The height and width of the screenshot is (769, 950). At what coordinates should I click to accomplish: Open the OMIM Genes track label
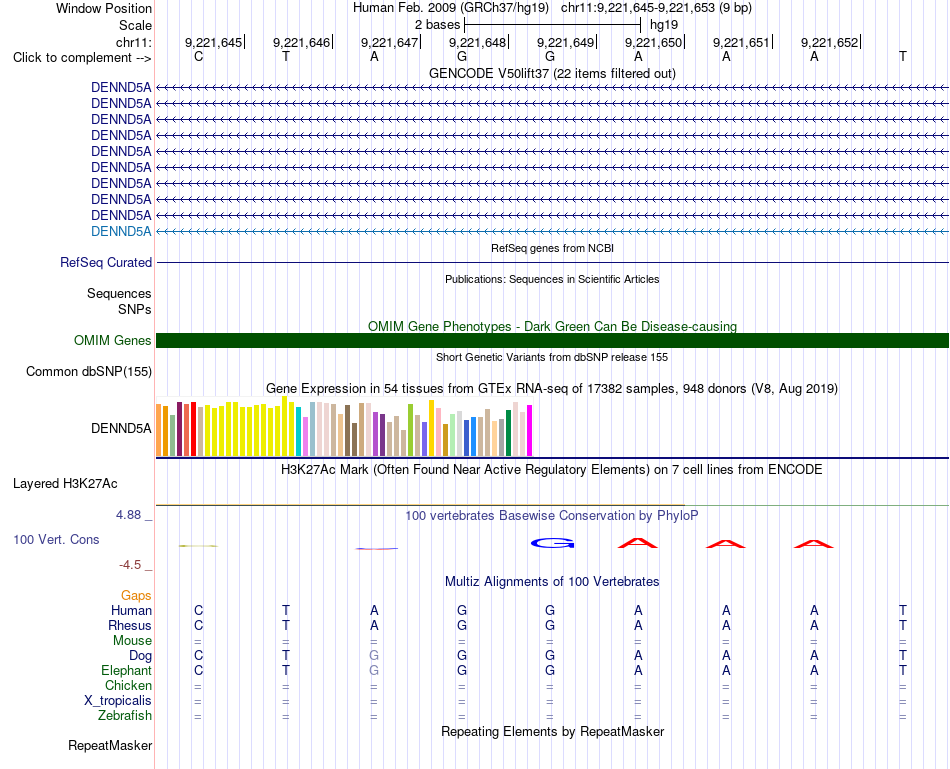click(x=112, y=341)
